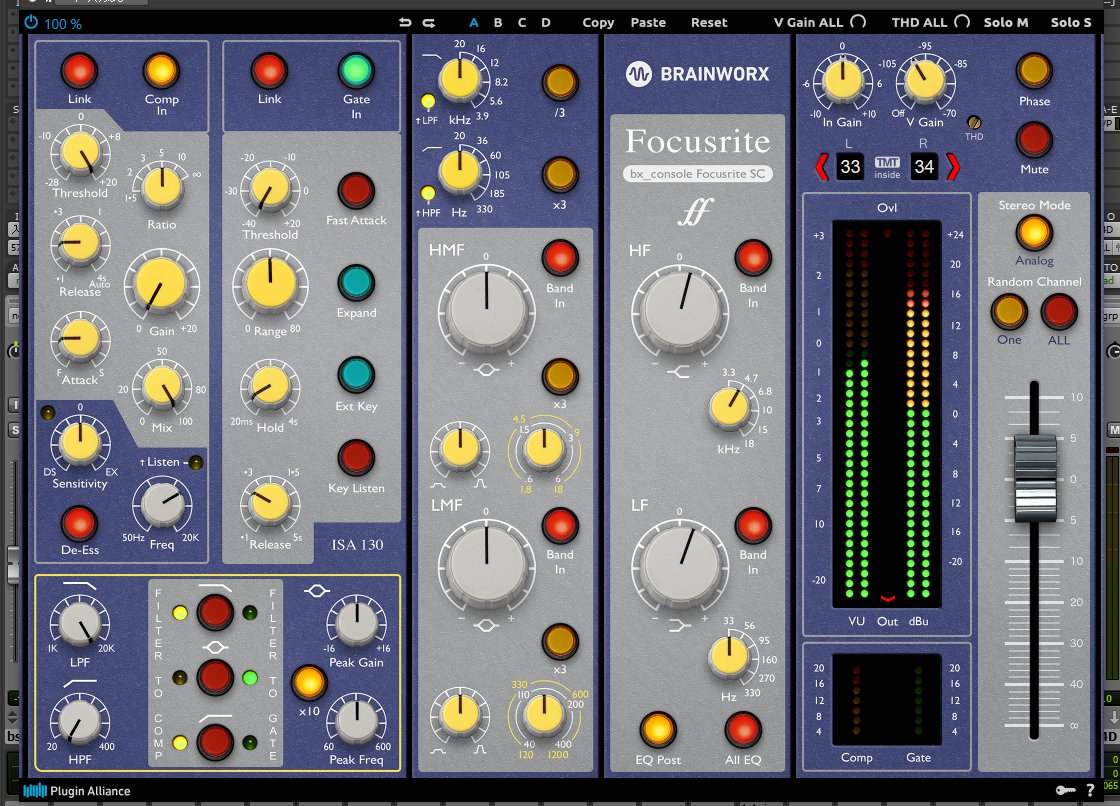Select preset slot D

point(546,23)
